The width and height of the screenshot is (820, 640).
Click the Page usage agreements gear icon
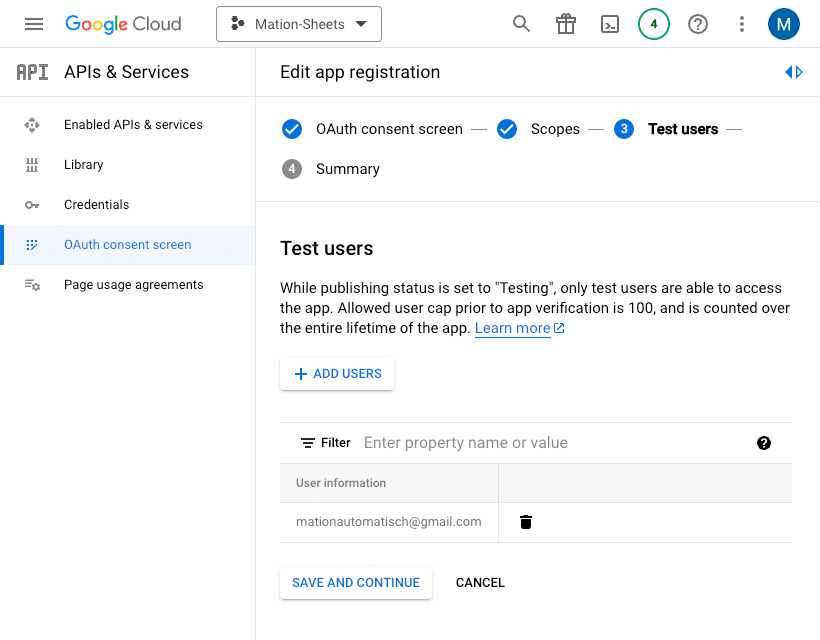pyautogui.click(x=32, y=285)
